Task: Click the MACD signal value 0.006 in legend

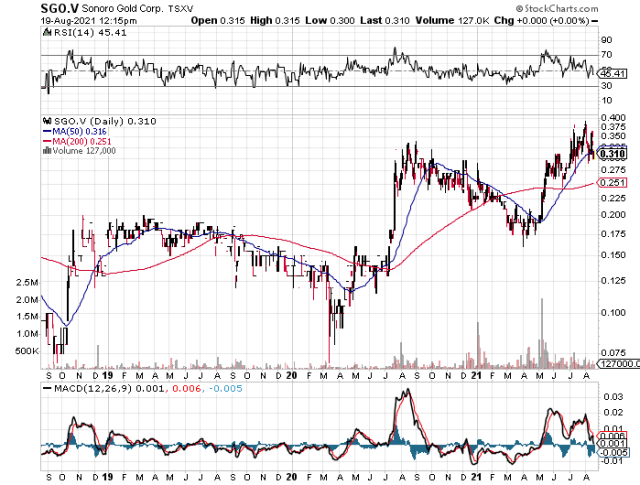Action: pos(187,389)
